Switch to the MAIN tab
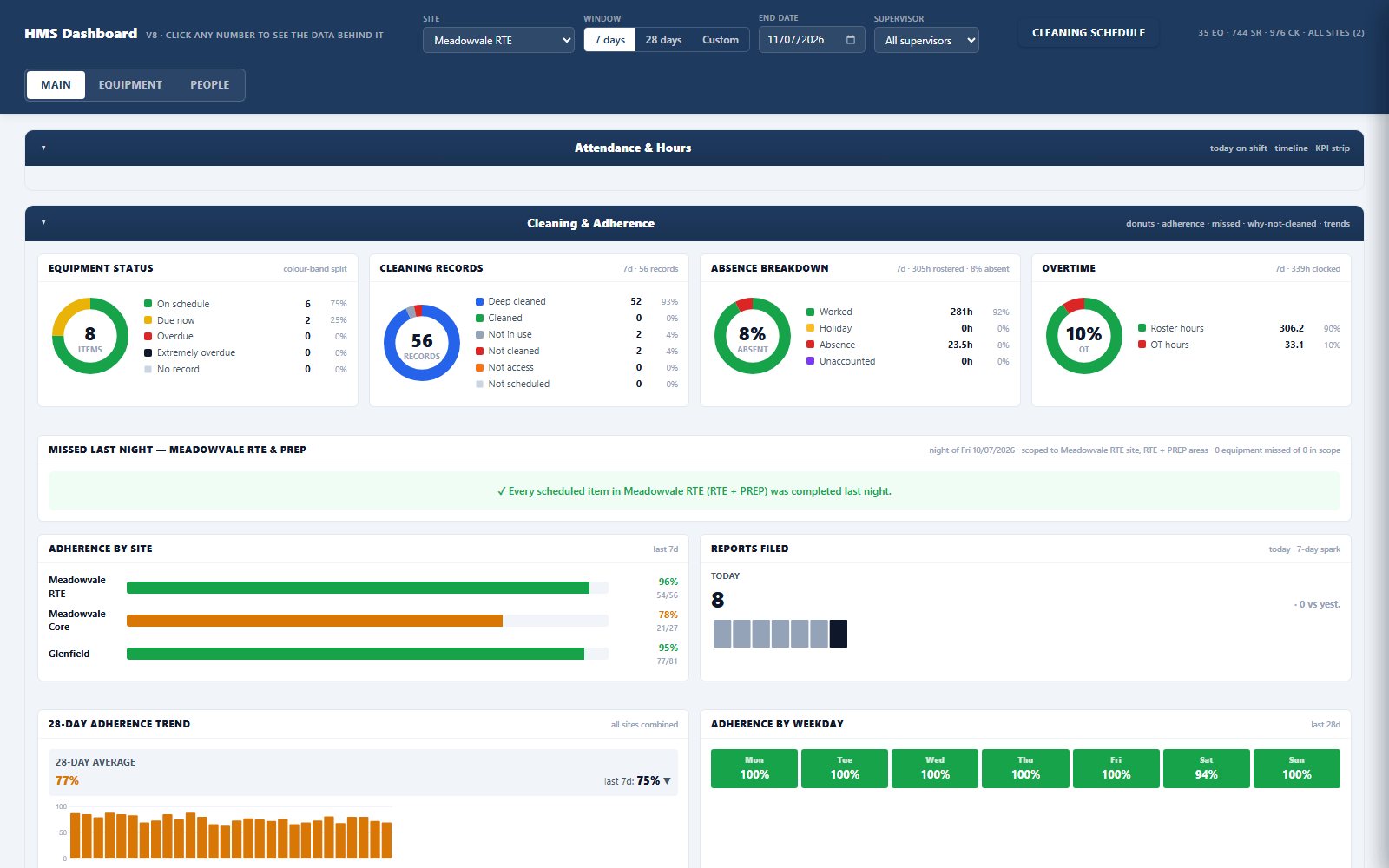This screenshot has height=868, width=1389. coord(56,85)
